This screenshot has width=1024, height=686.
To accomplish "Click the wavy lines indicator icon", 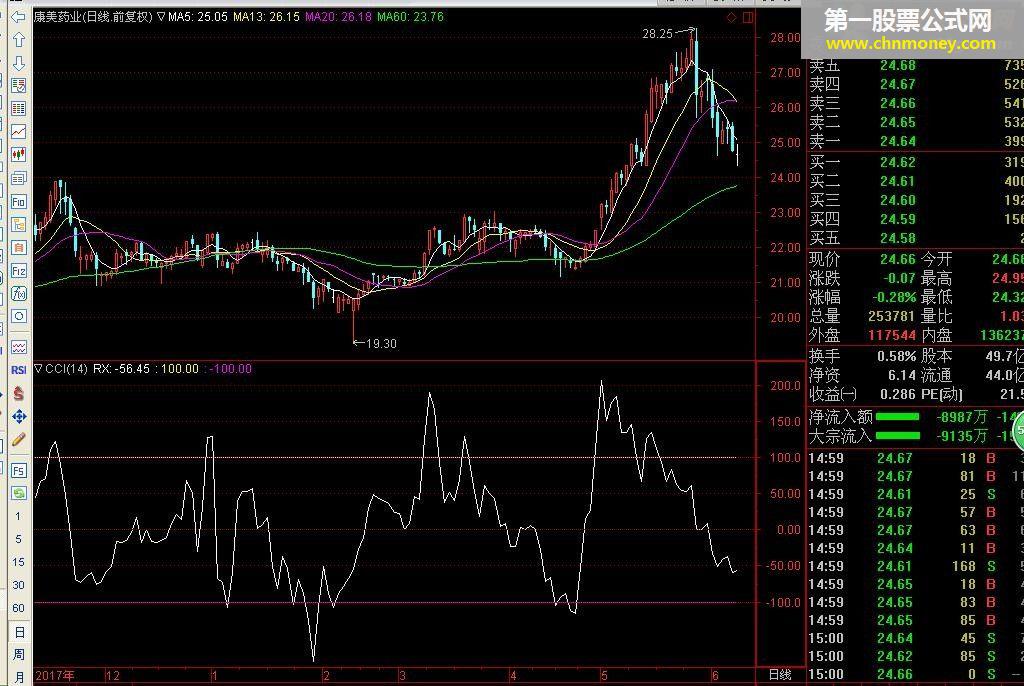I will tap(18, 347).
